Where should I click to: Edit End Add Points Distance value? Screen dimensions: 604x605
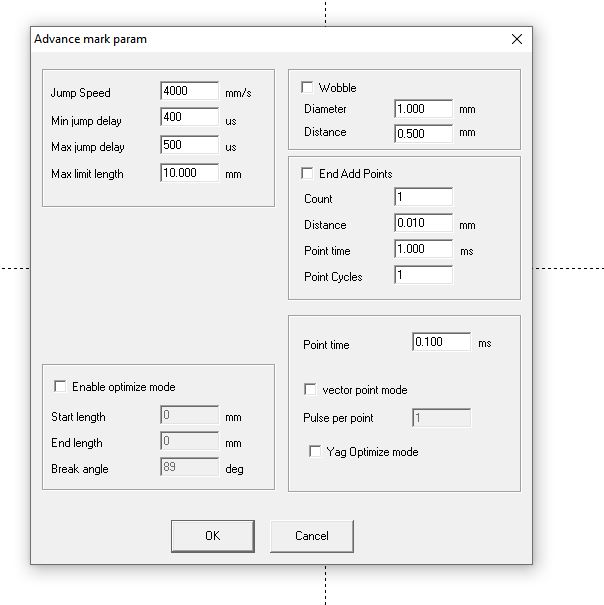tap(423, 224)
